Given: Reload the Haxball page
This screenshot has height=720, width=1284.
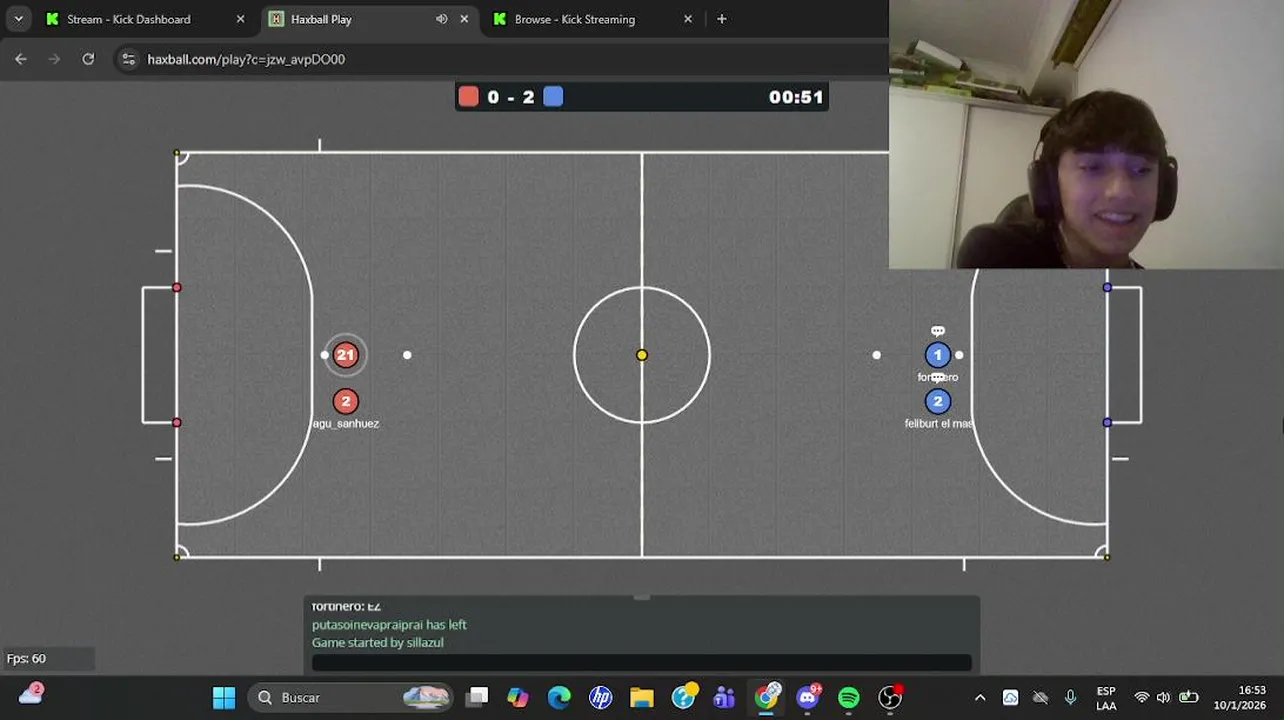Looking at the screenshot, I should 88,59.
